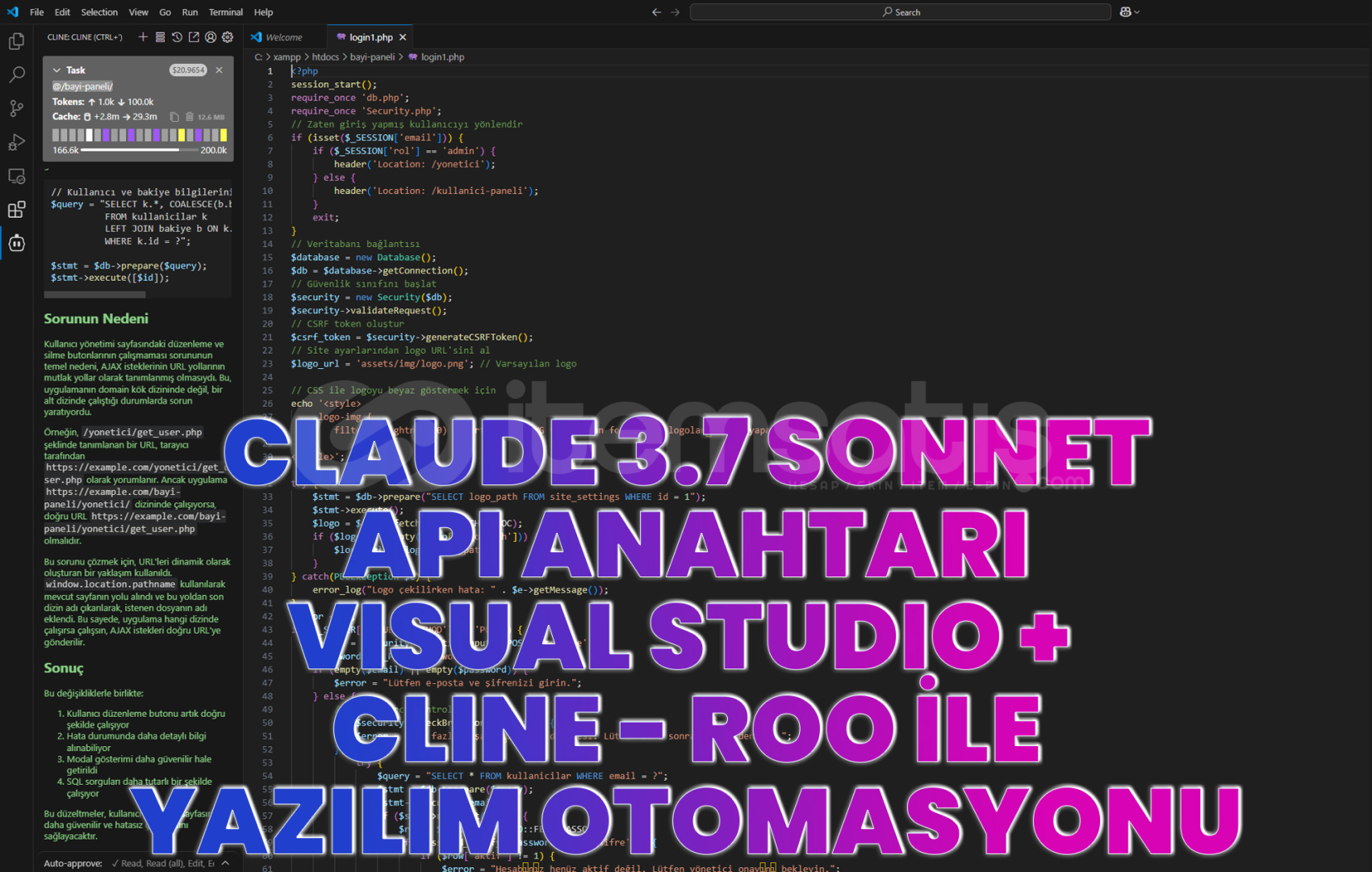
Task: Select the white block in task timeline
Action: [x=89, y=135]
